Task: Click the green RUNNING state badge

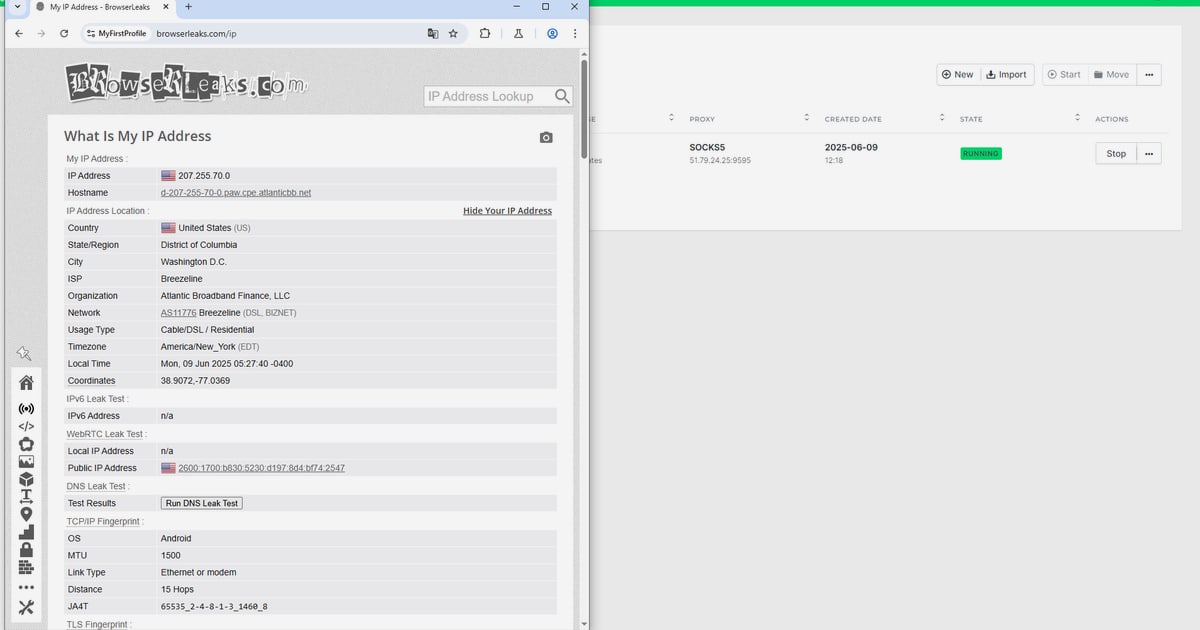Action: coord(980,154)
